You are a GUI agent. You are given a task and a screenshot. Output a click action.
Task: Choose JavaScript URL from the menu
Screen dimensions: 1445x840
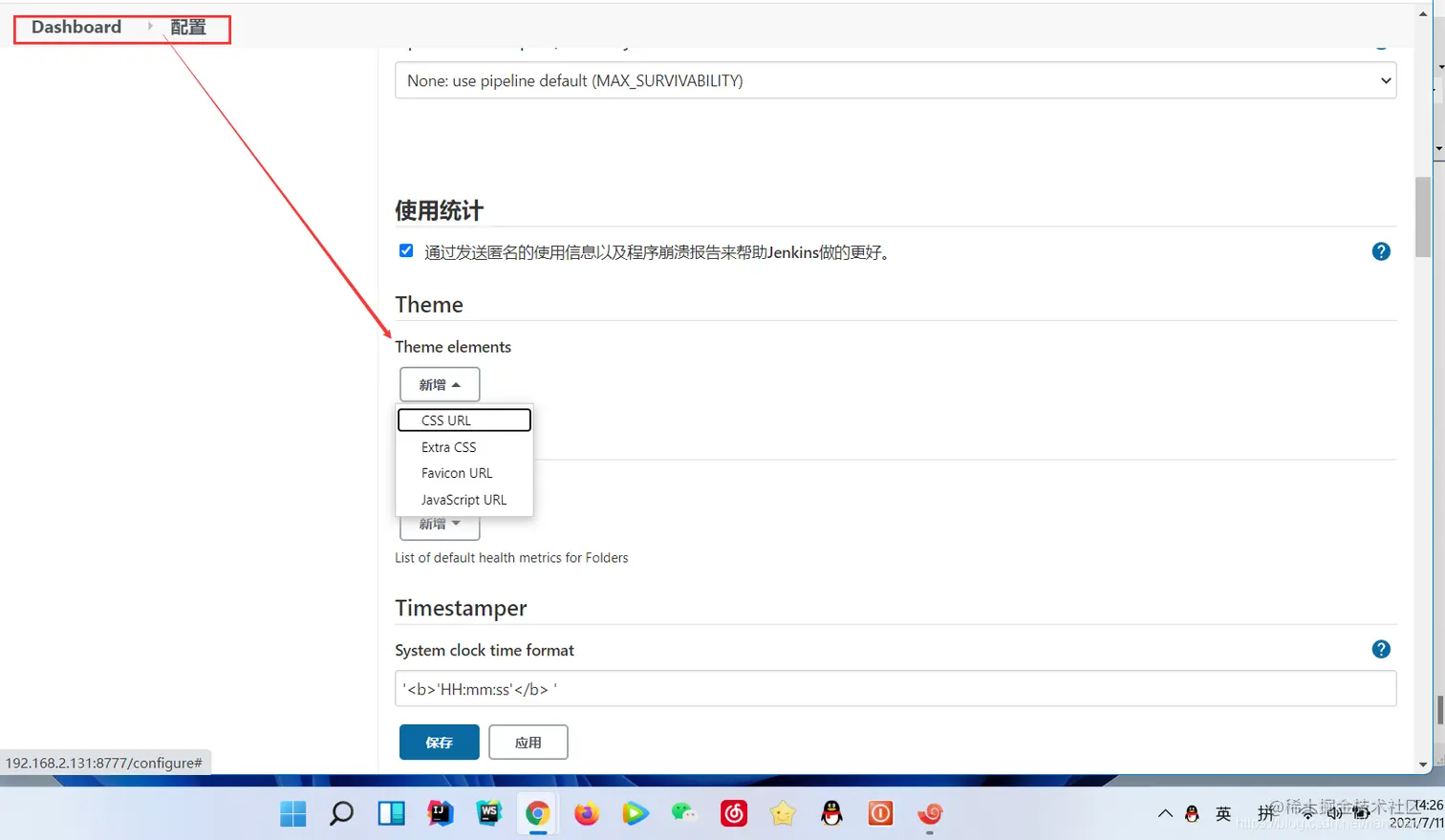[464, 500]
